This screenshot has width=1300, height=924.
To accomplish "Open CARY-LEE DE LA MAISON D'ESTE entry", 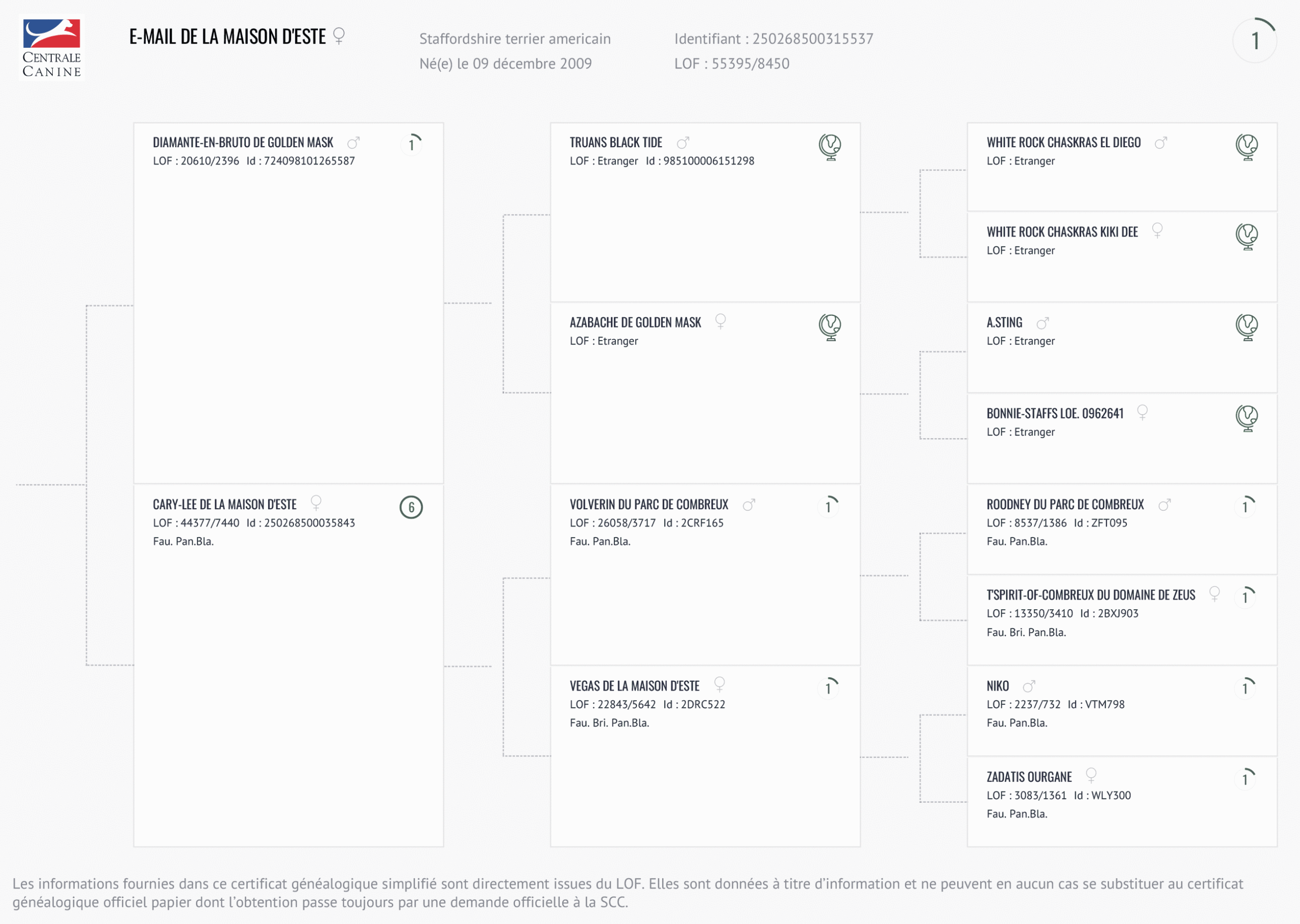I will pyautogui.click(x=225, y=505).
